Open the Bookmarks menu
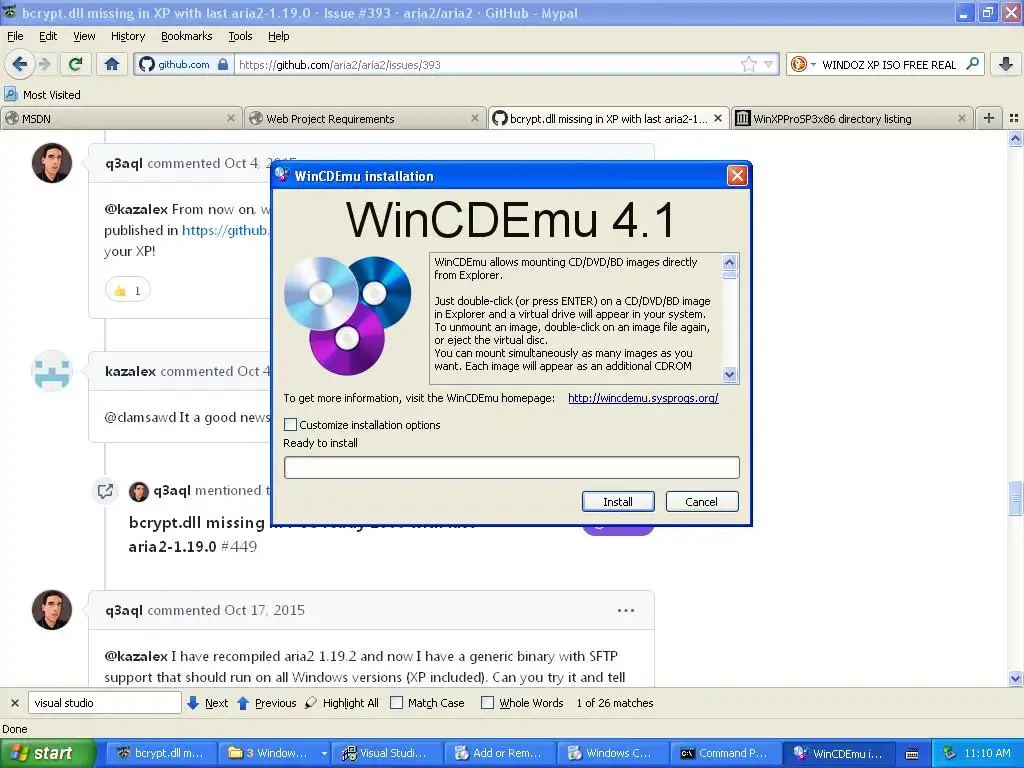Image resolution: width=1024 pixels, height=768 pixels. 186,36
